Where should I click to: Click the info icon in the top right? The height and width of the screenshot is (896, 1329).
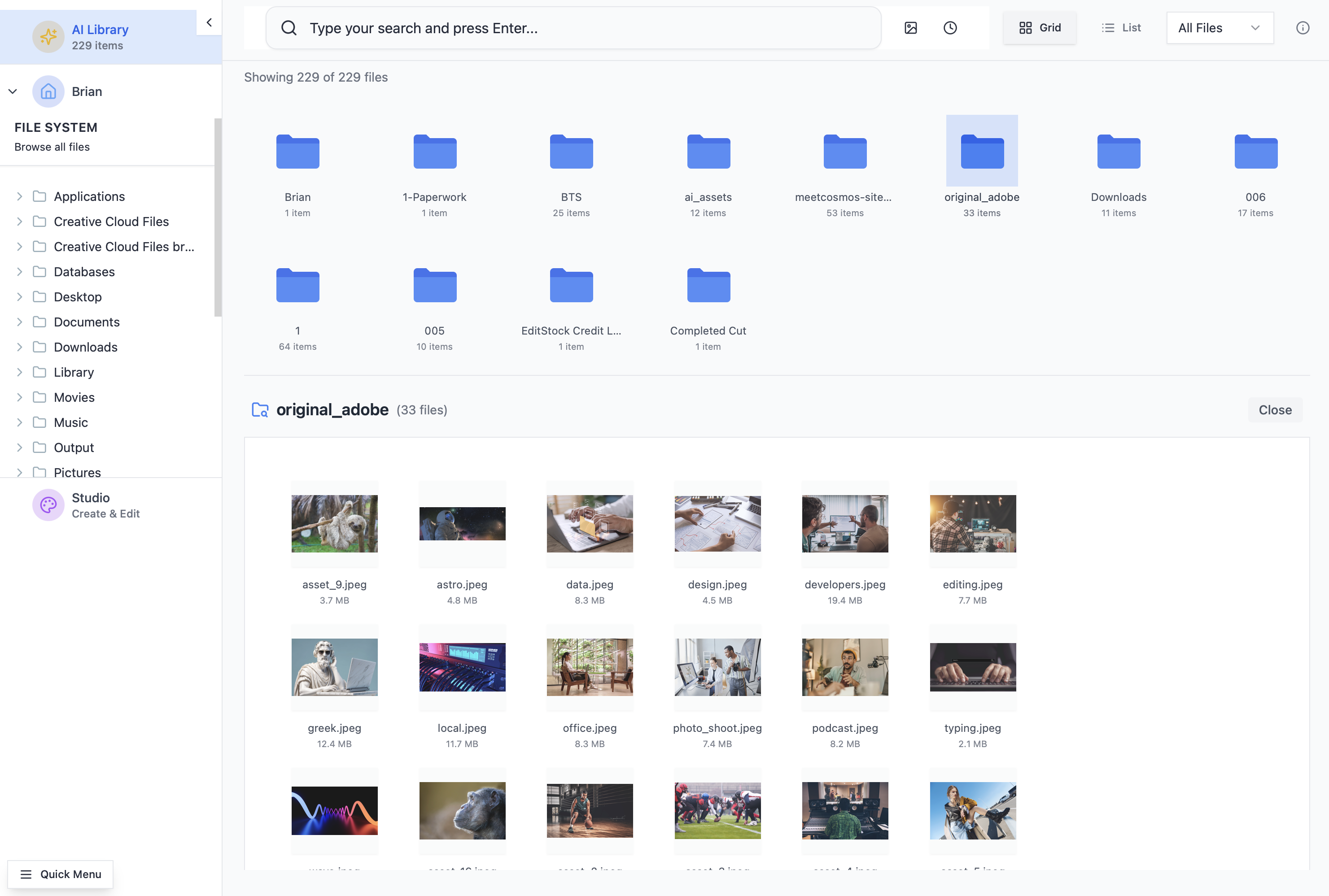tap(1303, 27)
